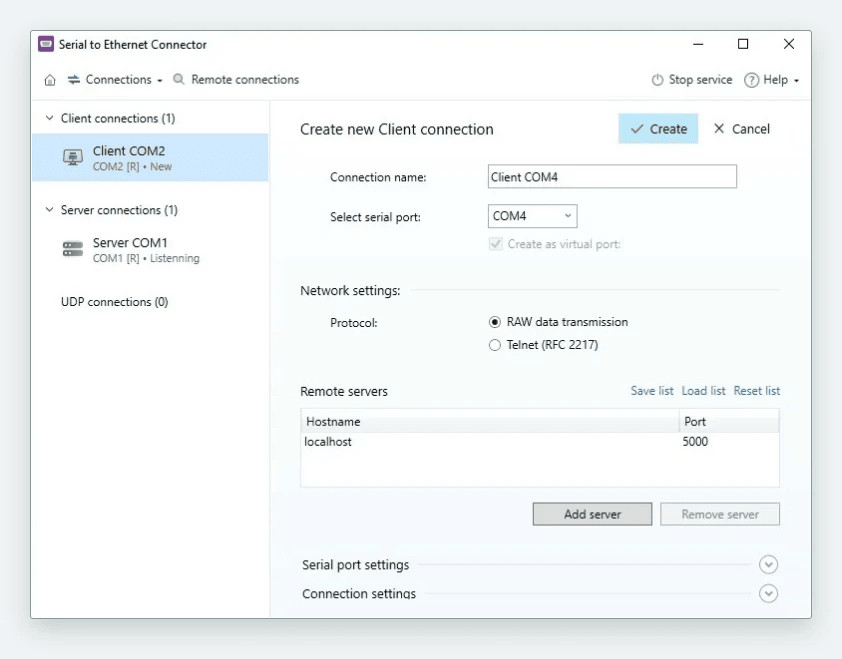Click the home icon in toolbar
842x659 pixels.
[50, 80]
